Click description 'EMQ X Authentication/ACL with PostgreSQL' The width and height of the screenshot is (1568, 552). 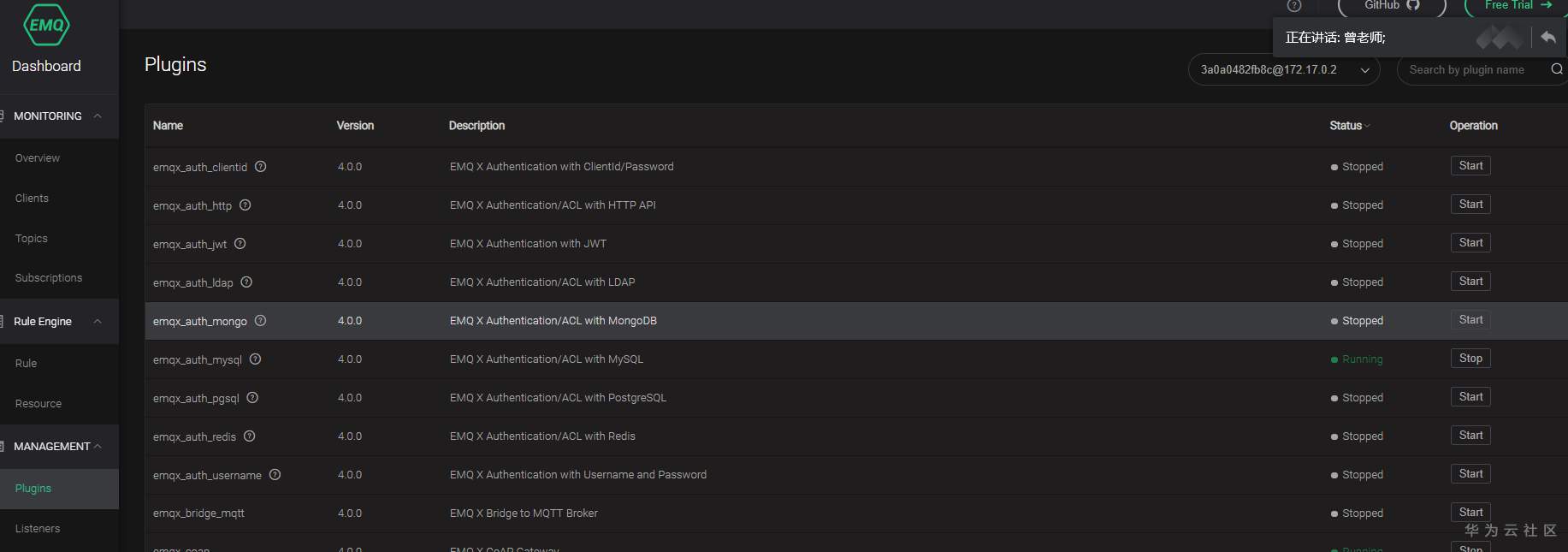pyautogui.click(x=558, y=398)
